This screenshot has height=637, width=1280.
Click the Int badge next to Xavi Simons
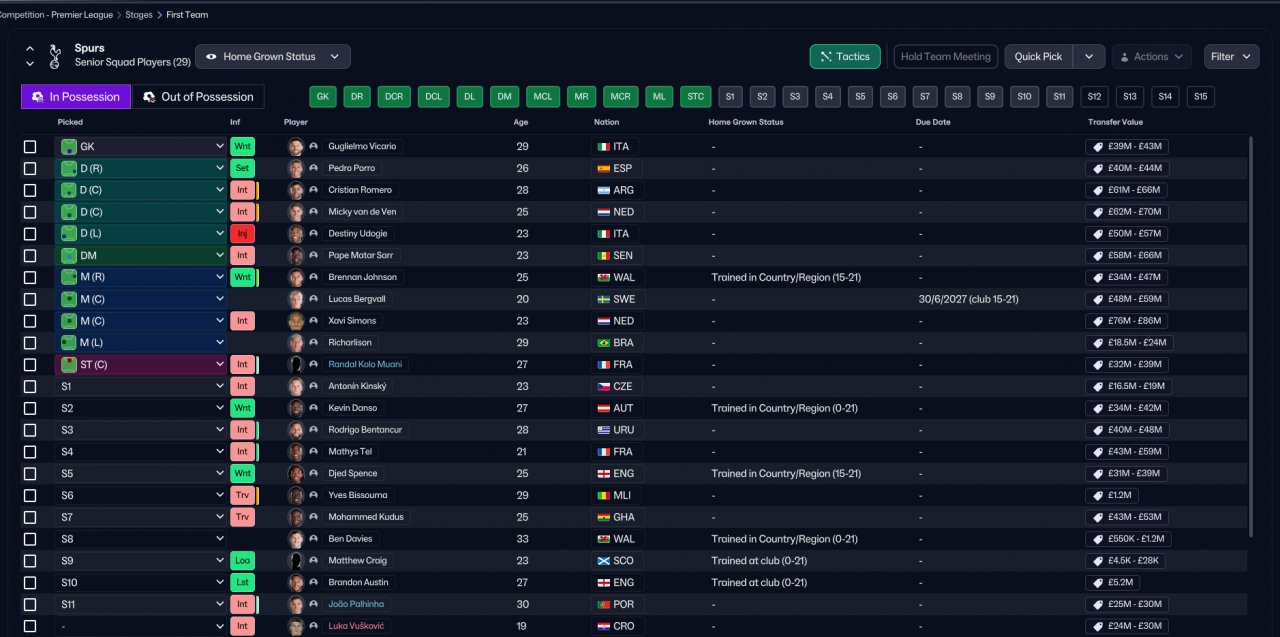(x=242, y=321)
